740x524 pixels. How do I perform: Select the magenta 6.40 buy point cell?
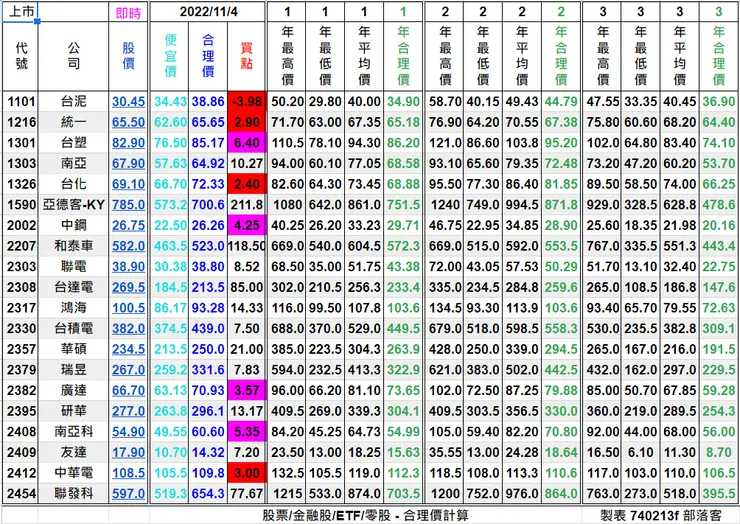click(x=247, y=143)
